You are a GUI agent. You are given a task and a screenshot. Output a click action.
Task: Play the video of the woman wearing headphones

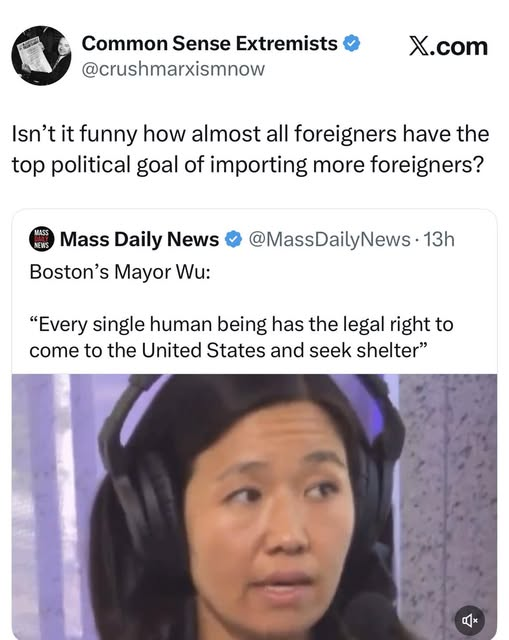(x=254, y=507)
